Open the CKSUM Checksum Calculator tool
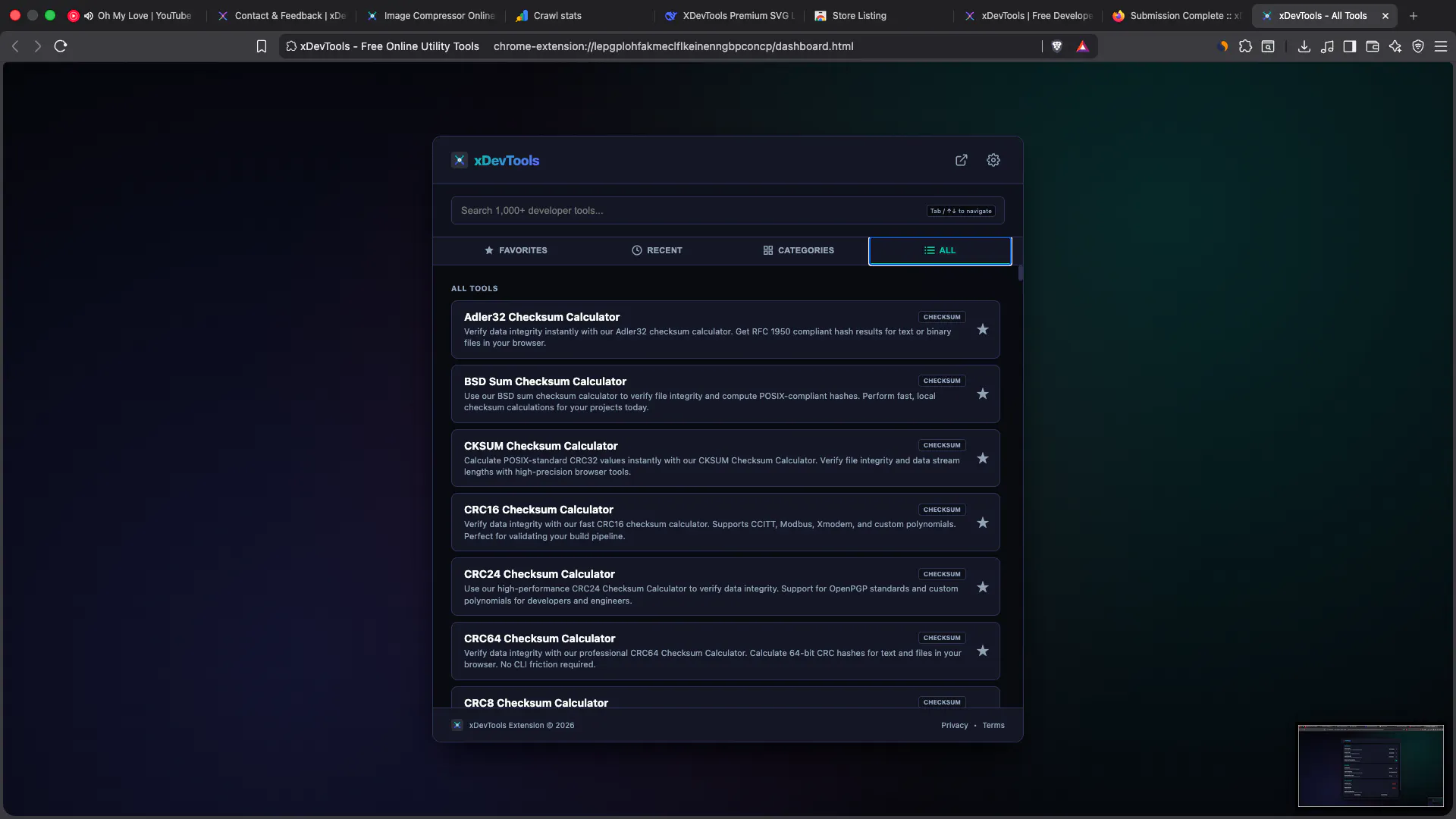The image size is (1456, 819). [725, 458]
